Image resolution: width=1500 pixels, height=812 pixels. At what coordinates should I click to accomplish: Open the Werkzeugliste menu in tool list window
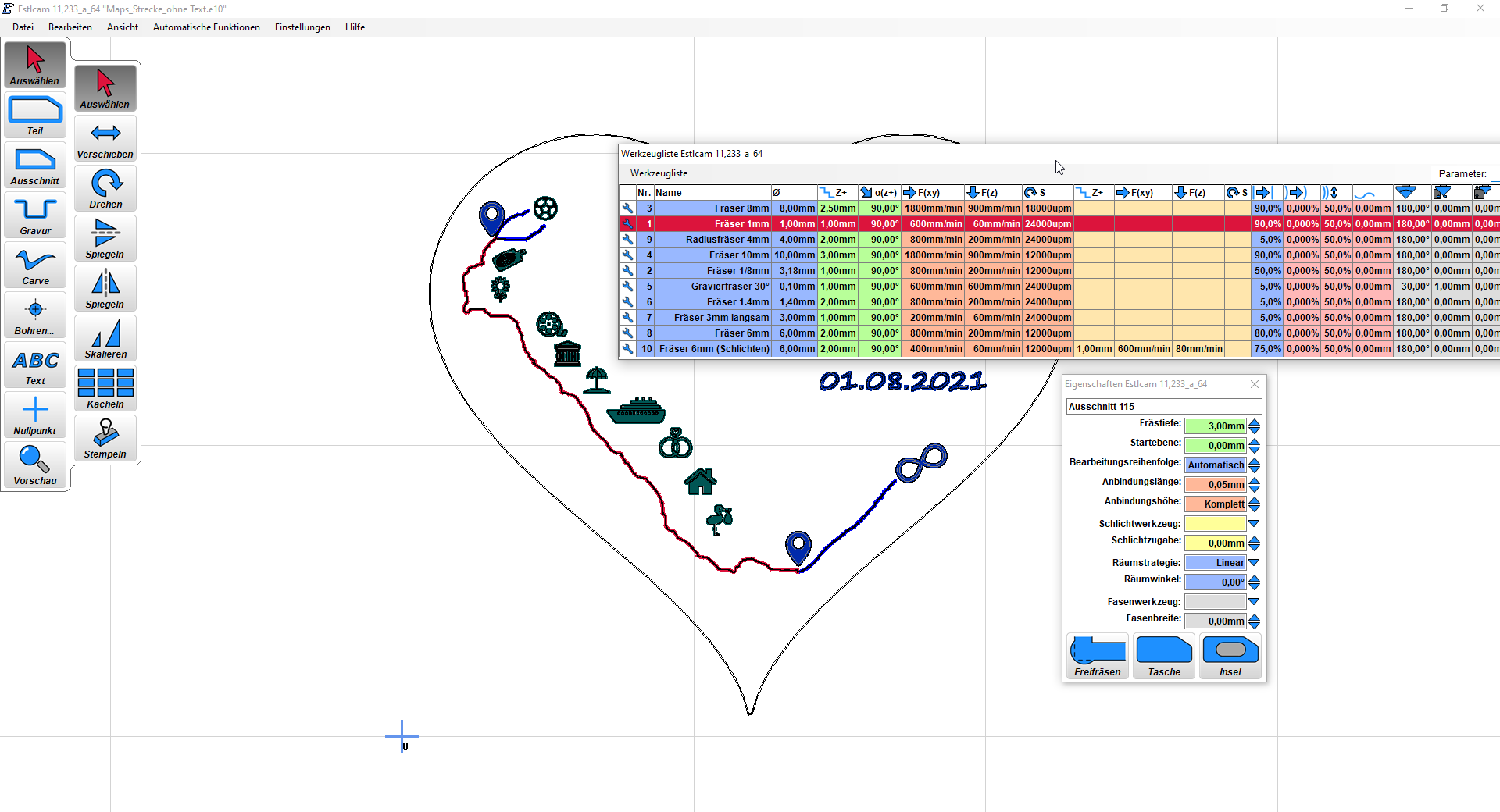(x=659, y=173)
